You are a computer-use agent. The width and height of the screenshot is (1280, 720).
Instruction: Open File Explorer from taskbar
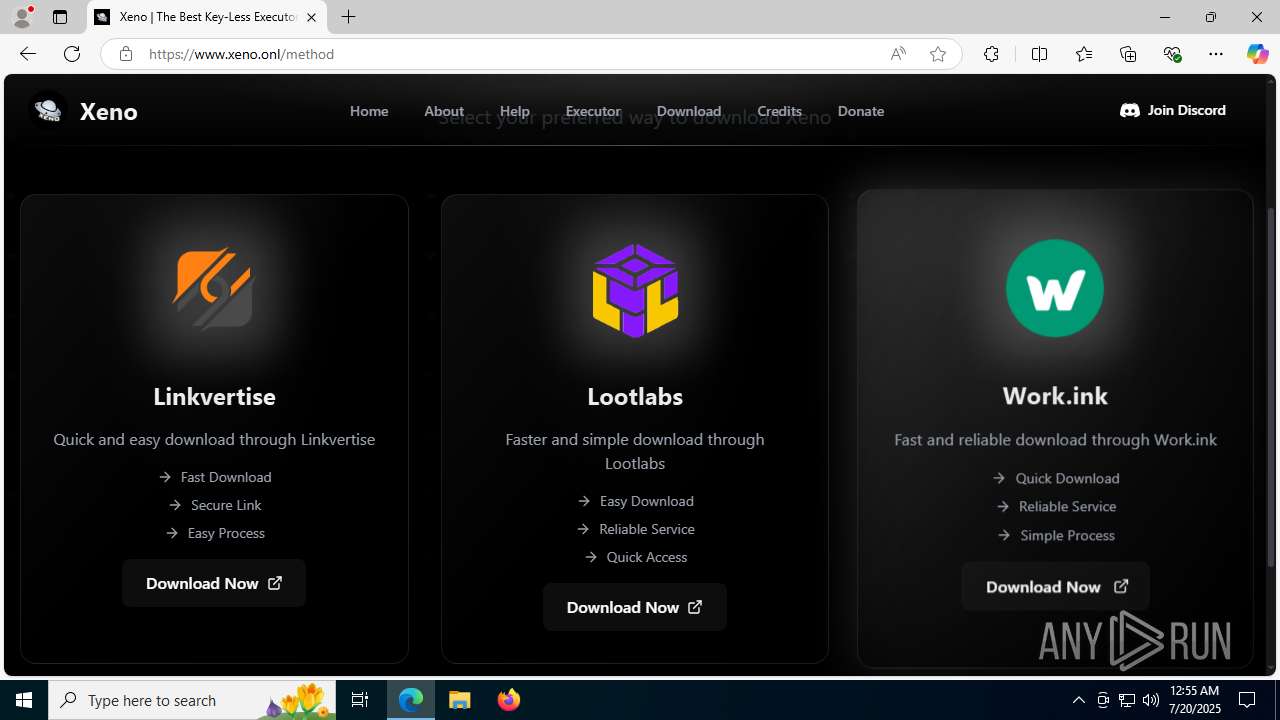click(460, 700)
